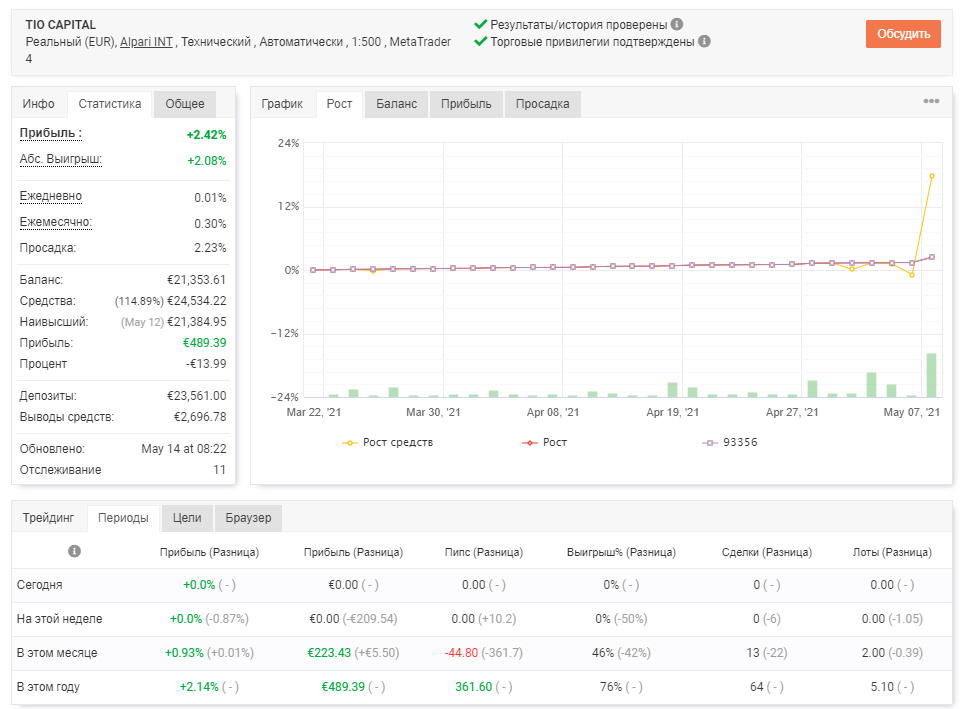
Task: Click green checkmark beside Торговые привилегии подтверждены
Action: pyautogui.click(x=480, y=41)
